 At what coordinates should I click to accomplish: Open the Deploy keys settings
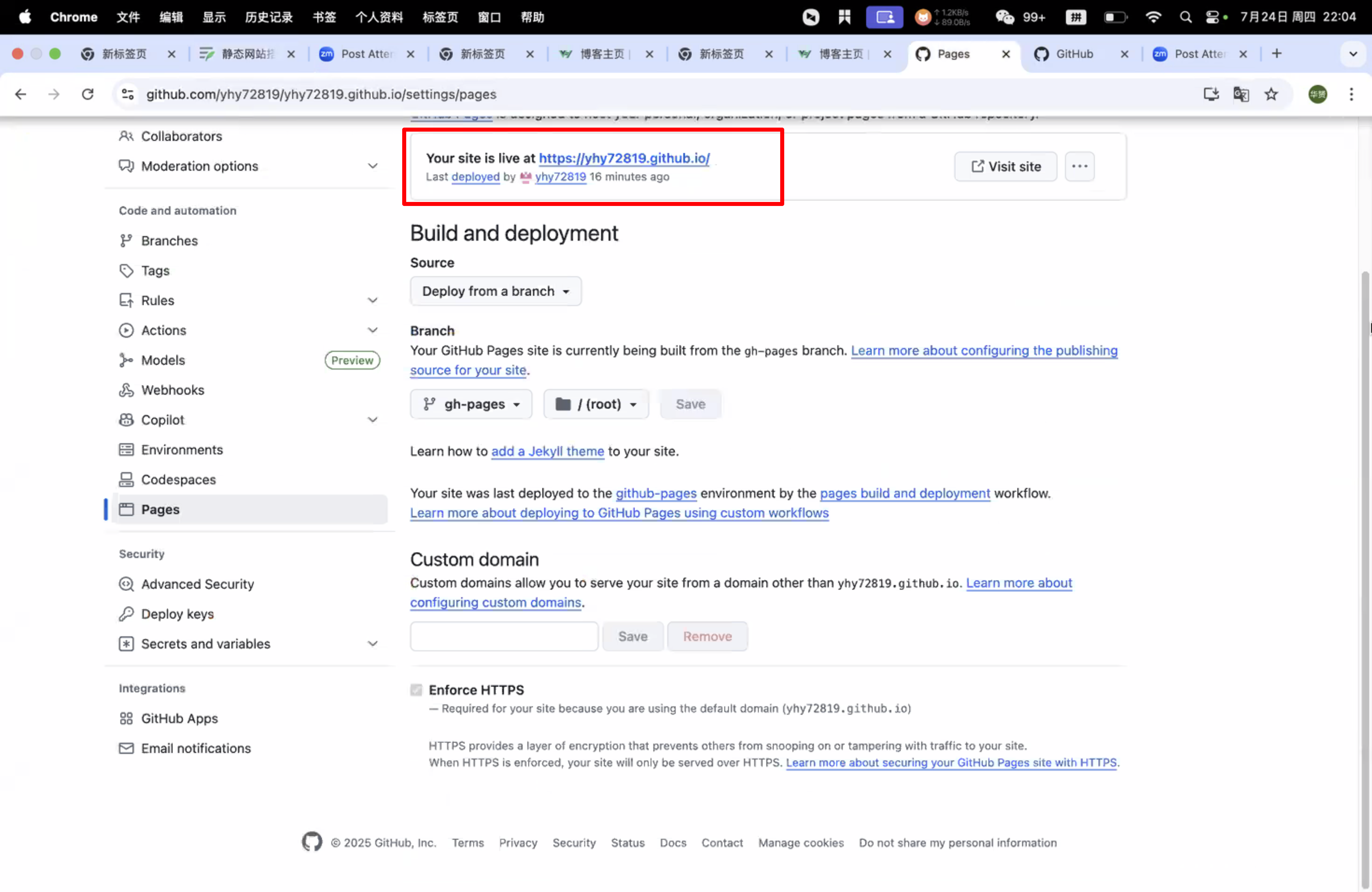178,614
